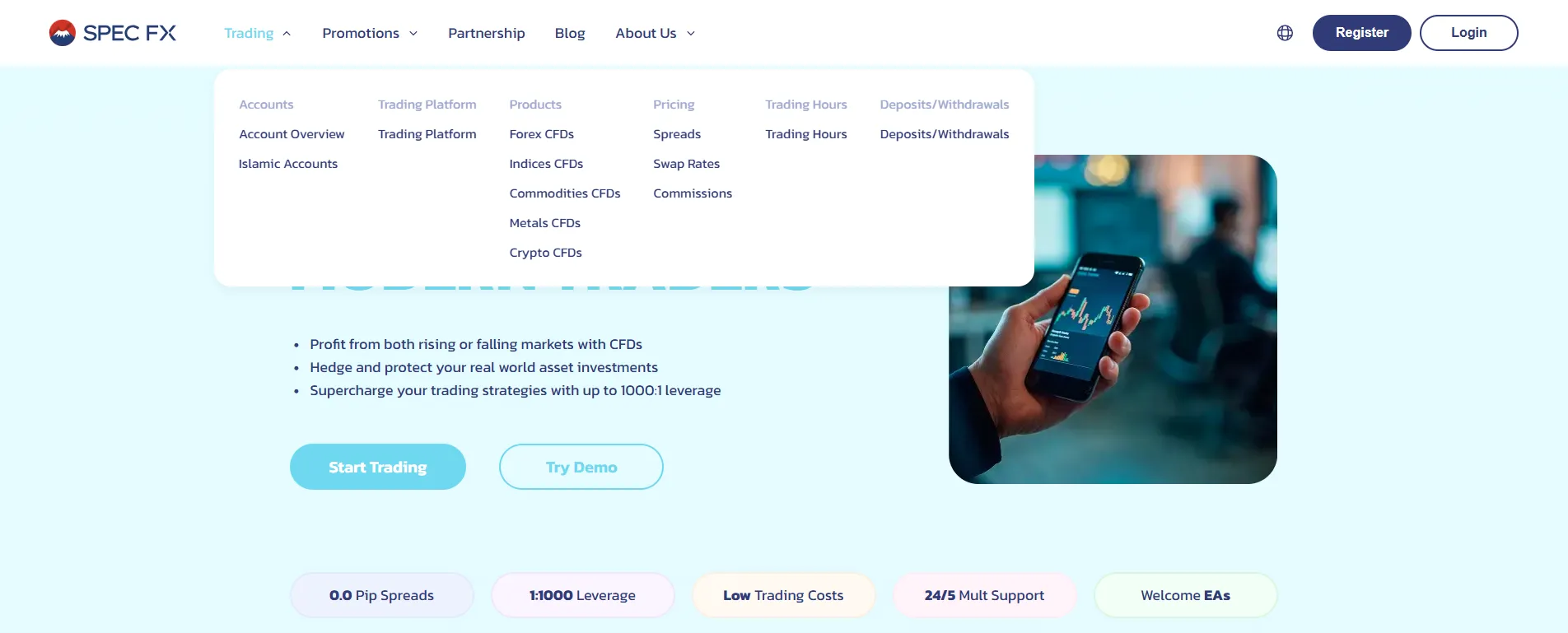Click the Welcome EAs pill
This screenshot has width=1568, height=633.
tap(1186, 595)
